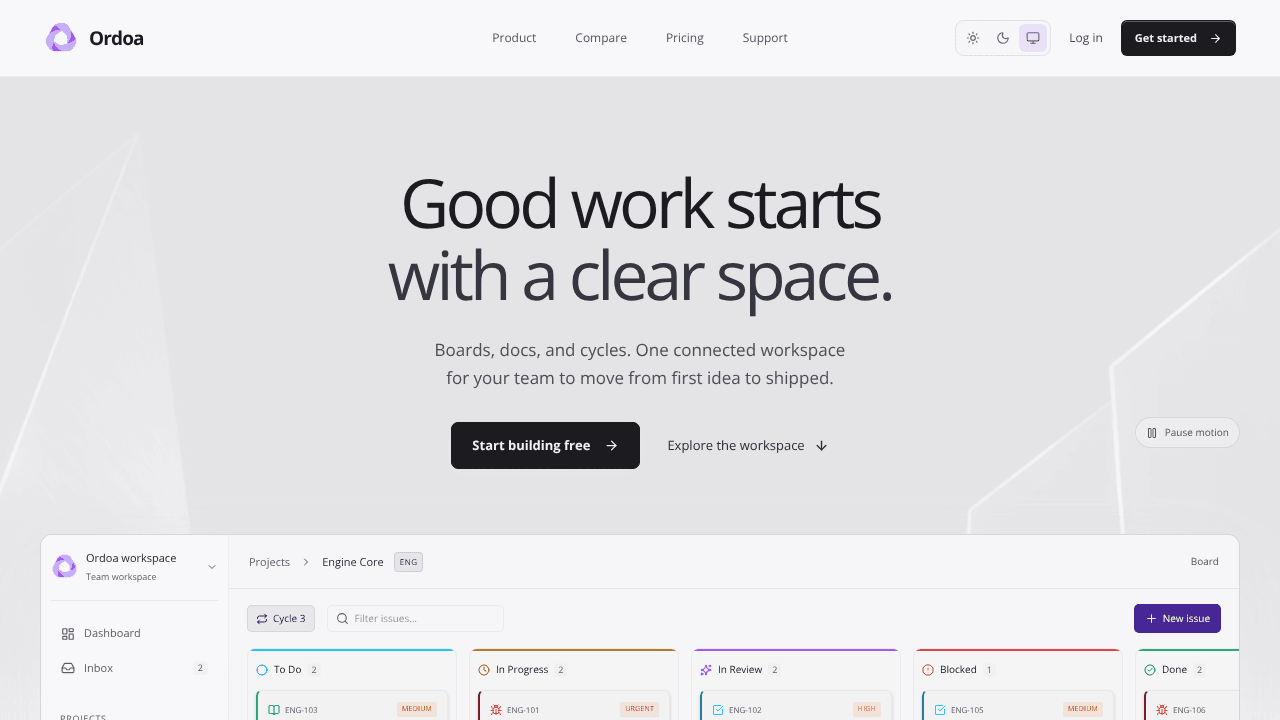Expand the Ordoa workspace switcher

[x=135, y=567]
